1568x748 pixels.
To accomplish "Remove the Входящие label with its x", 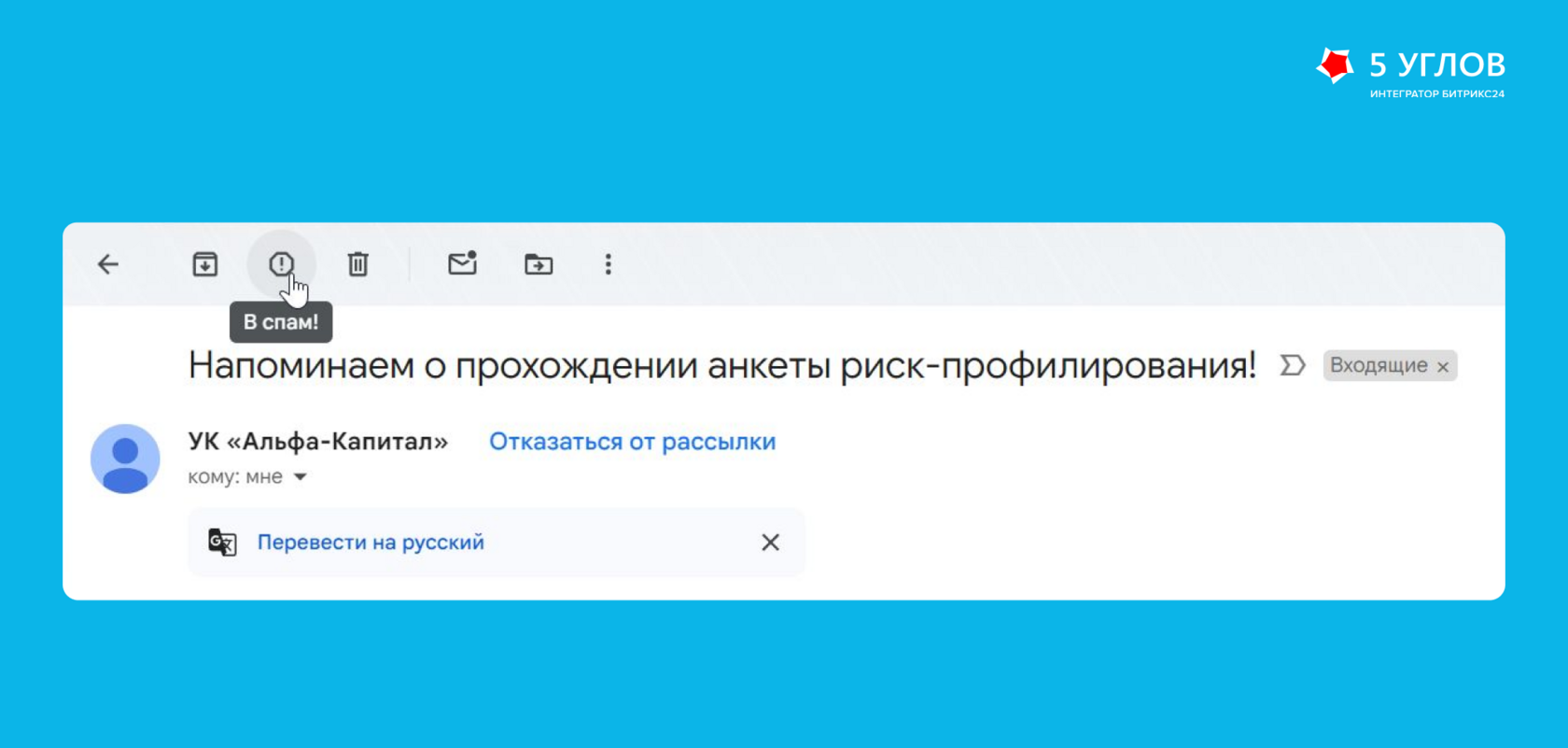I will coord(1443,367).
